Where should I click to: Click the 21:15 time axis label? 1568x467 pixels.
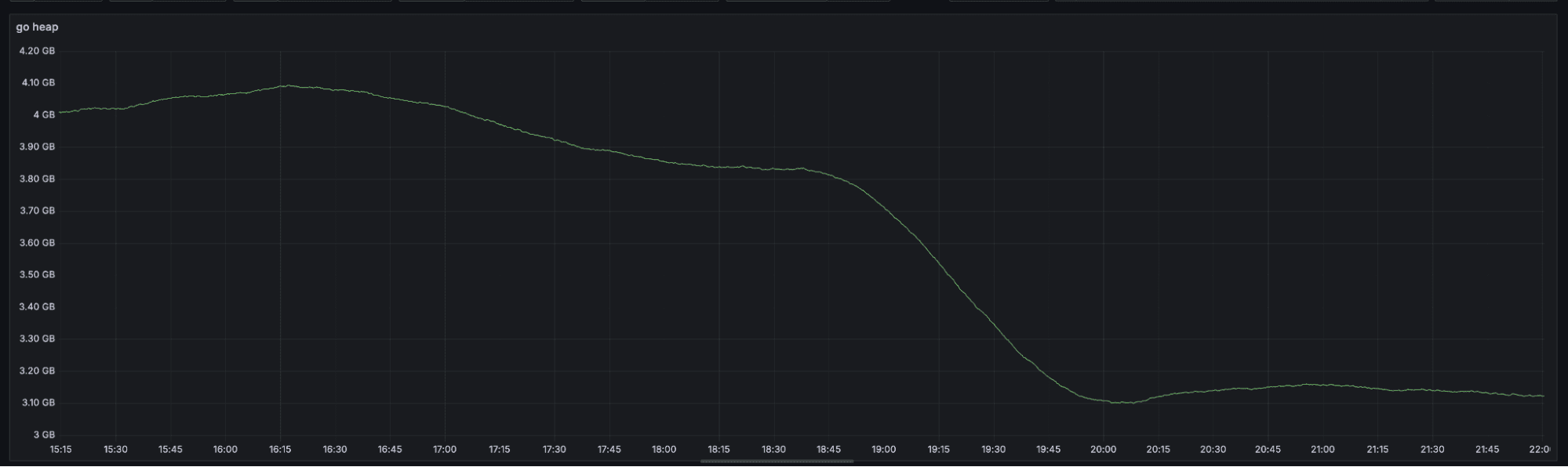click(1377, 450)
